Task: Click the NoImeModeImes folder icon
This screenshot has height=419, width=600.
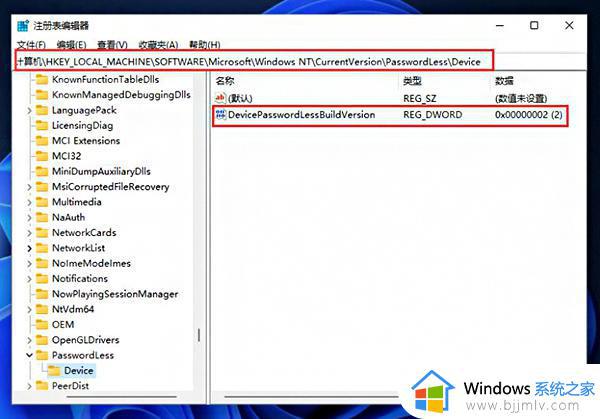Action: click(x=42, y=263)
